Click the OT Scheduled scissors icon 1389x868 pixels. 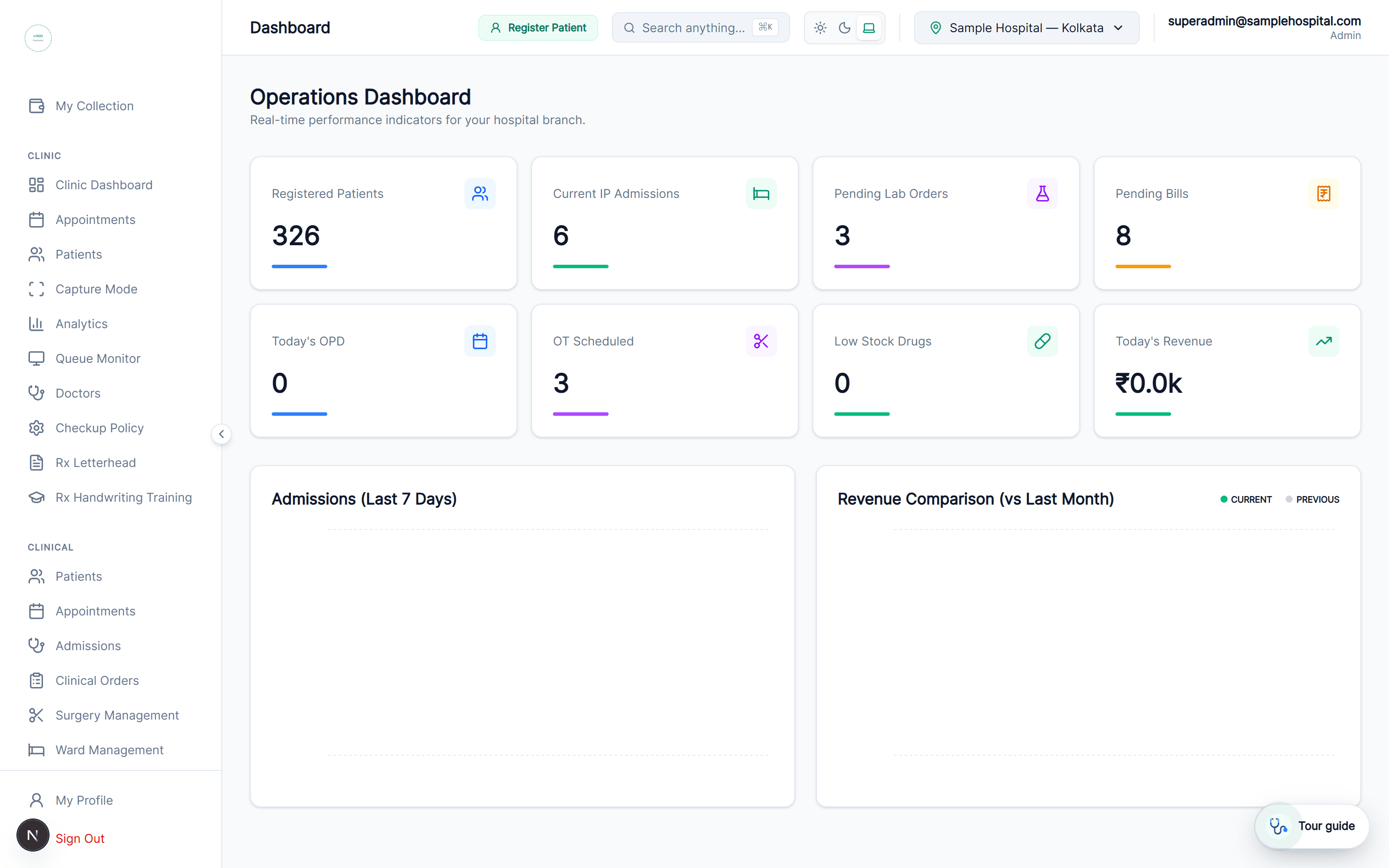761,341
